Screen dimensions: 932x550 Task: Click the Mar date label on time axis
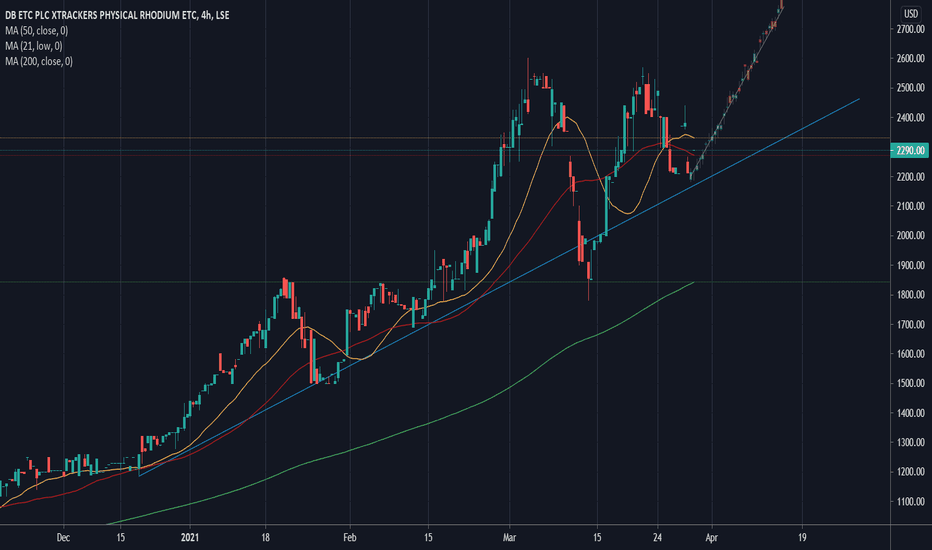(509, 538)
